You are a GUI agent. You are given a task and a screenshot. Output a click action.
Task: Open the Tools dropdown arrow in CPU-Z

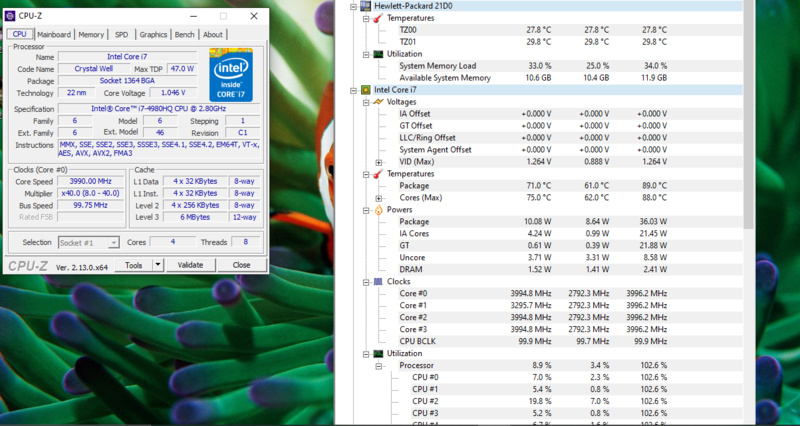tap(158, 265)
